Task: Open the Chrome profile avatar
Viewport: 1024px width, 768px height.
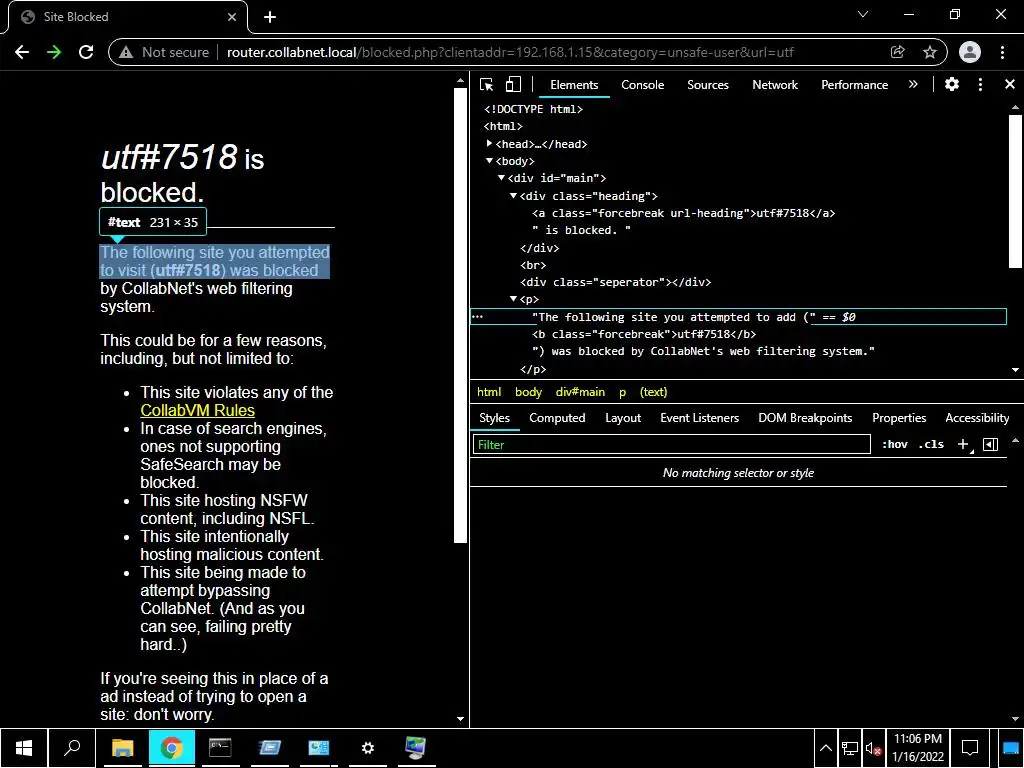Action: pos(970,52)
